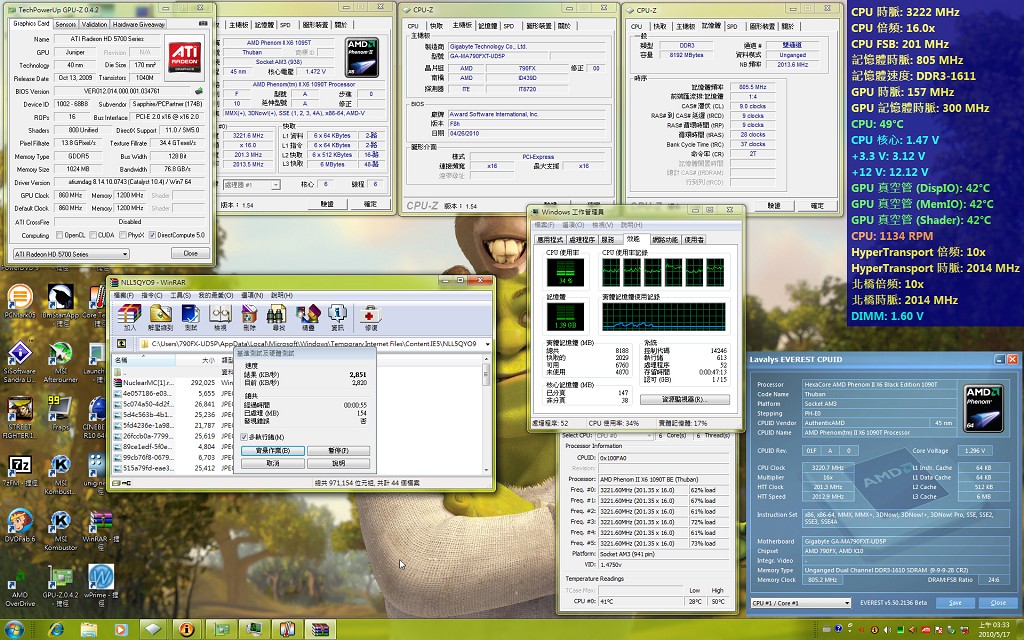Screen dimensions: 1024x640
Task: Click Name (名稱) column header in WinRAR
Action: [x=144, y=360]
